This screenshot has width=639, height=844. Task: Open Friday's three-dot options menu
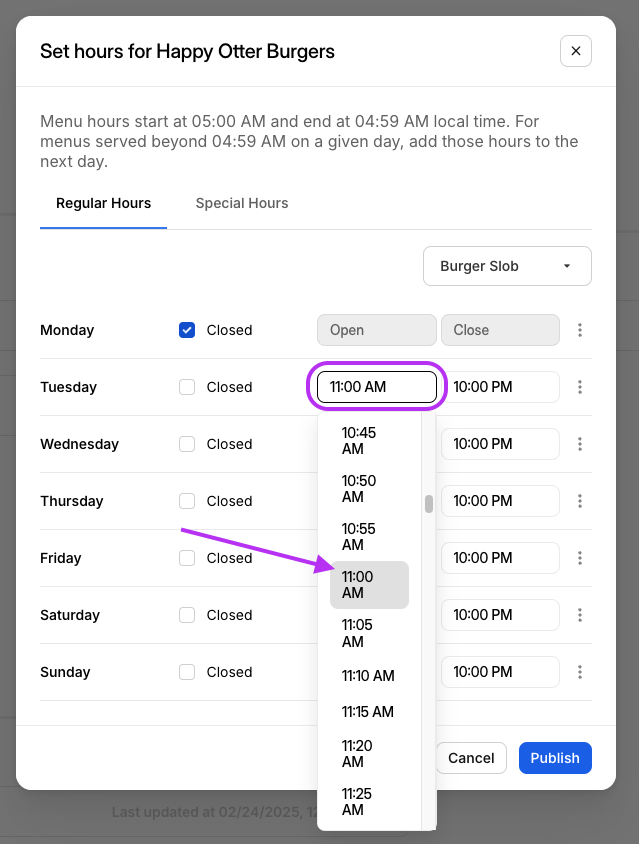point(580,558)
